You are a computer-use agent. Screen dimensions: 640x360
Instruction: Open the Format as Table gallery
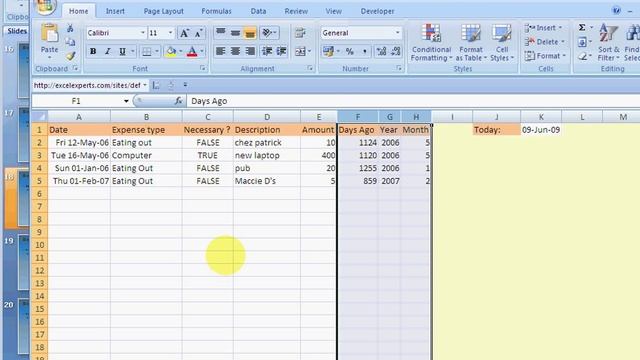471,42
